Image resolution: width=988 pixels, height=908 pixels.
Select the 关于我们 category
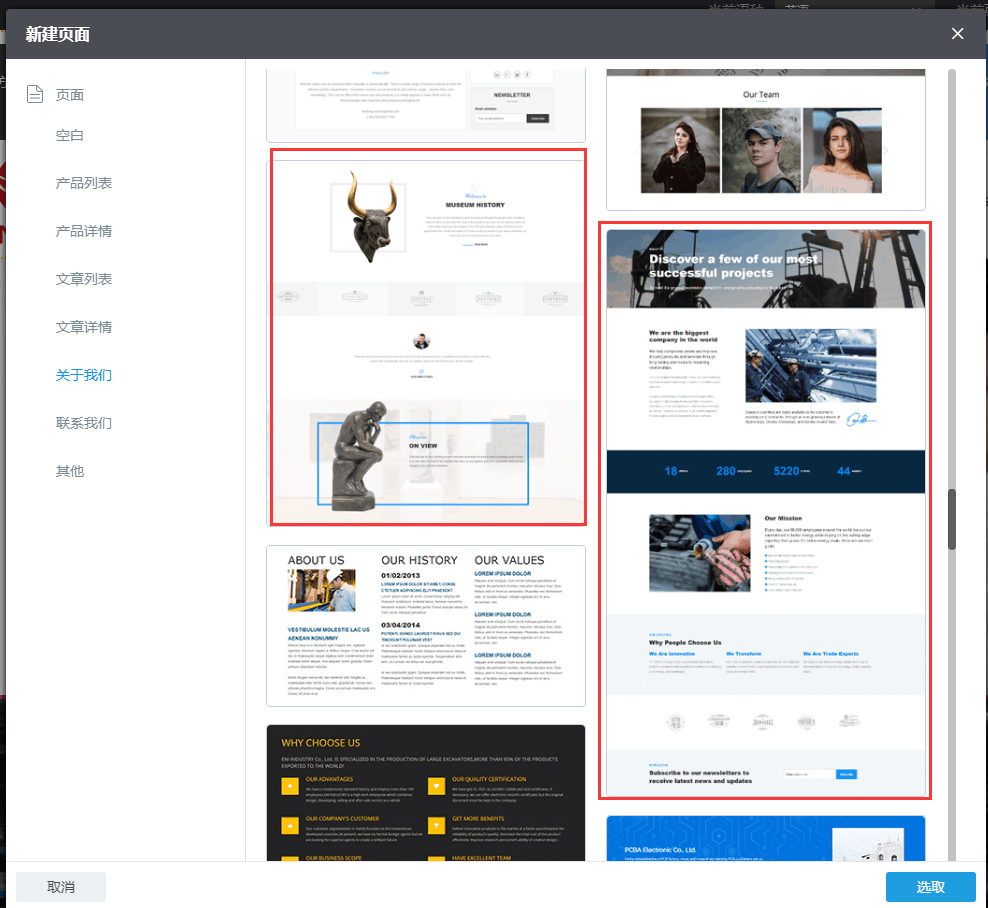84,375
